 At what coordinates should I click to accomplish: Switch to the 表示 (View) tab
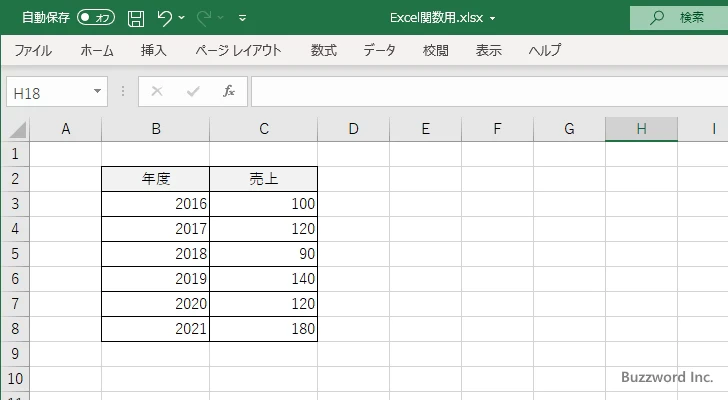tap(488, 50)
